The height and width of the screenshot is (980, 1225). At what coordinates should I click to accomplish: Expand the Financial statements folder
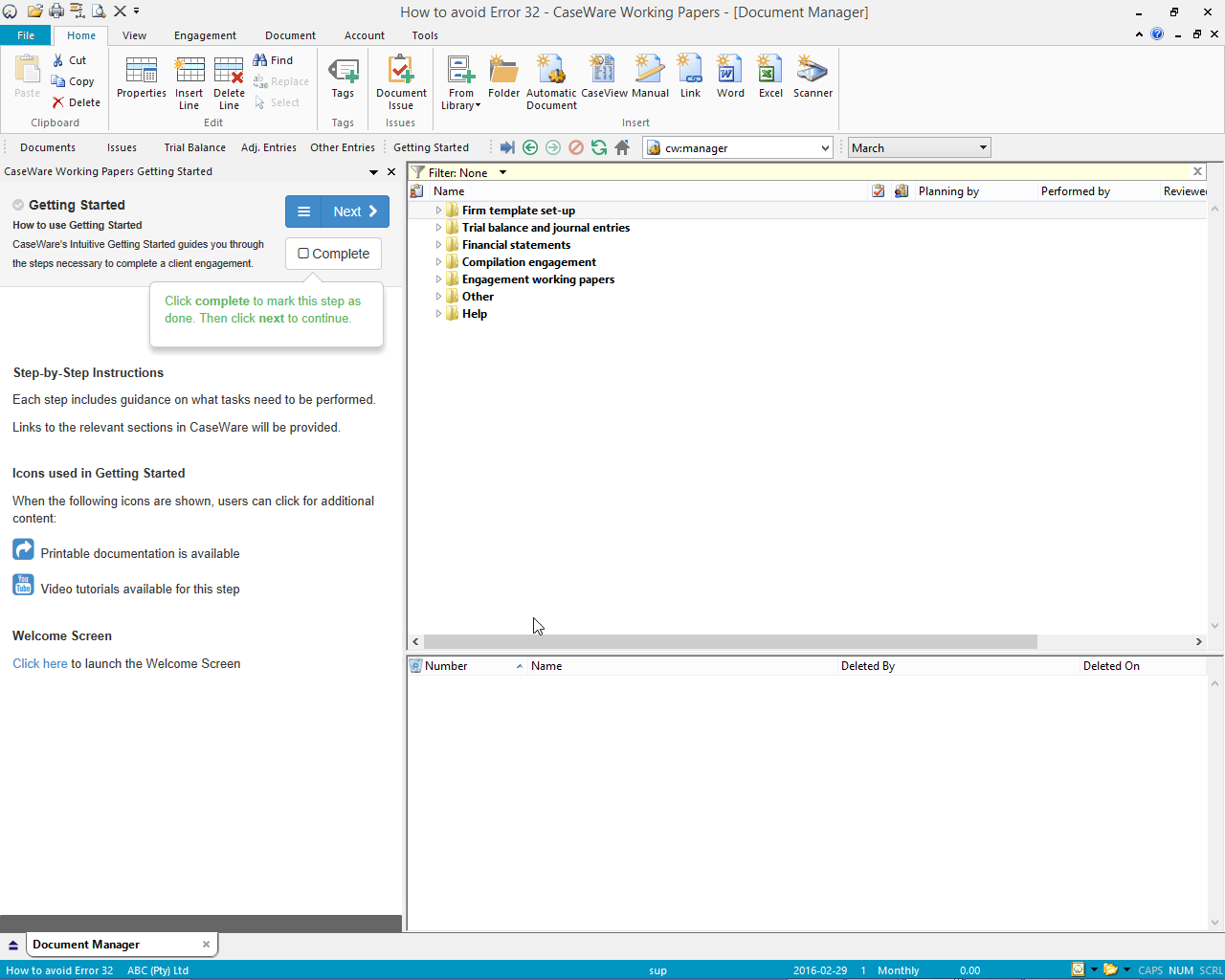click(438, 245)
